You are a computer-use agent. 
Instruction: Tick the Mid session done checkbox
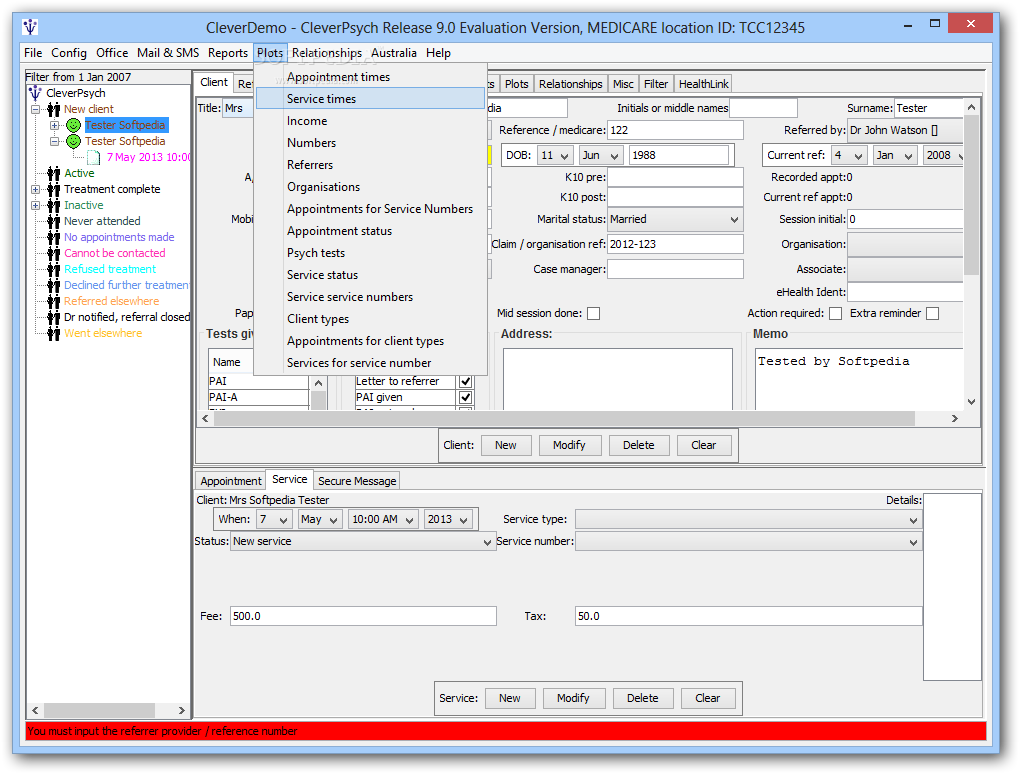[x=593, y=314]
